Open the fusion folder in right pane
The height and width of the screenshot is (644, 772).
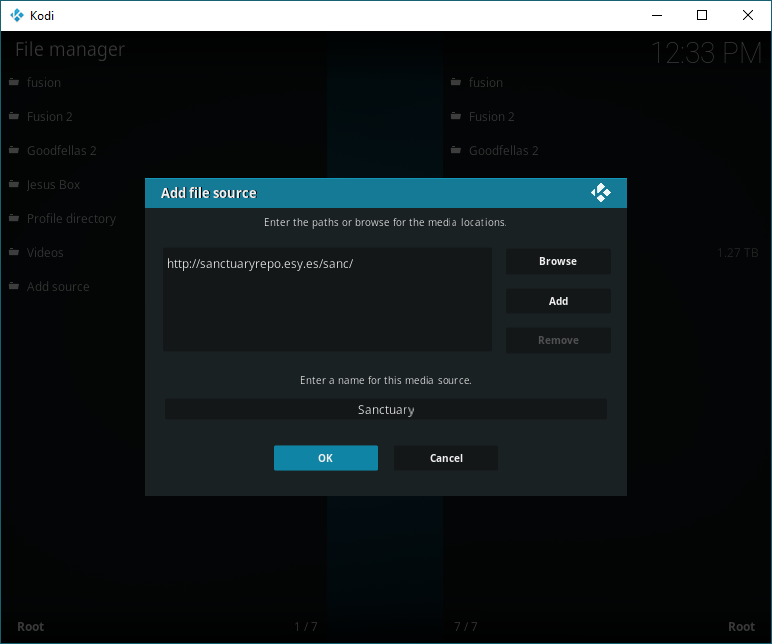click(x=485, y=82)
